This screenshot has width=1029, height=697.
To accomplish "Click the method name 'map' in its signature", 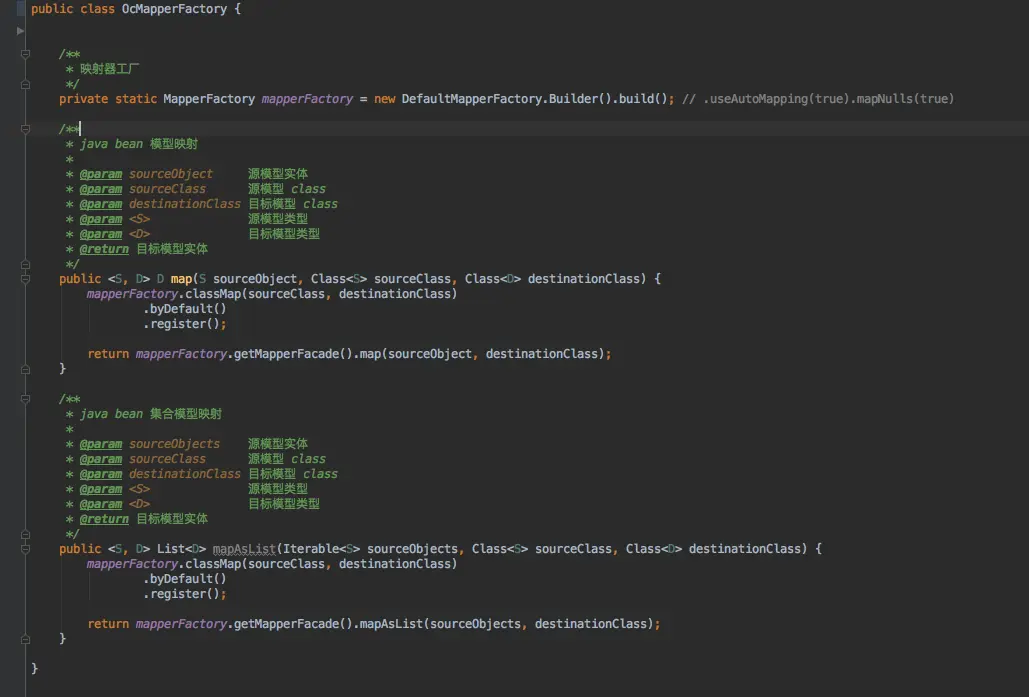I will [x=181, y=279].
